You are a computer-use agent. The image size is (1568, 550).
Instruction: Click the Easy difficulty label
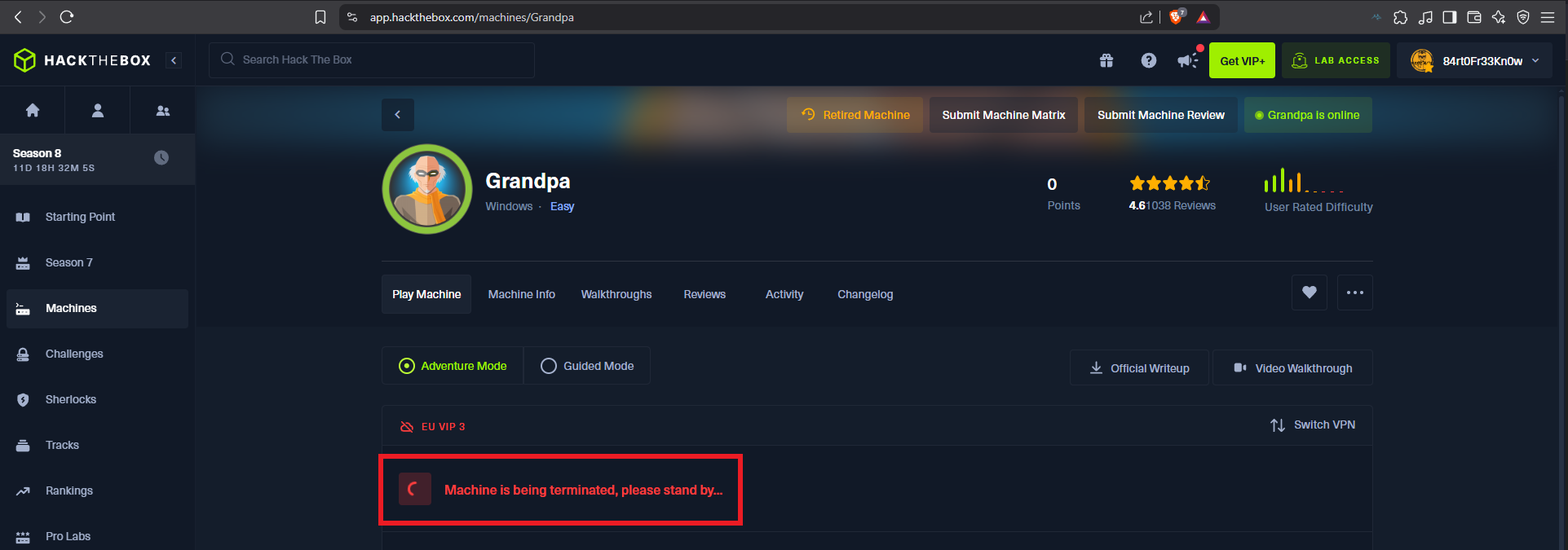(x=562, y=206)
